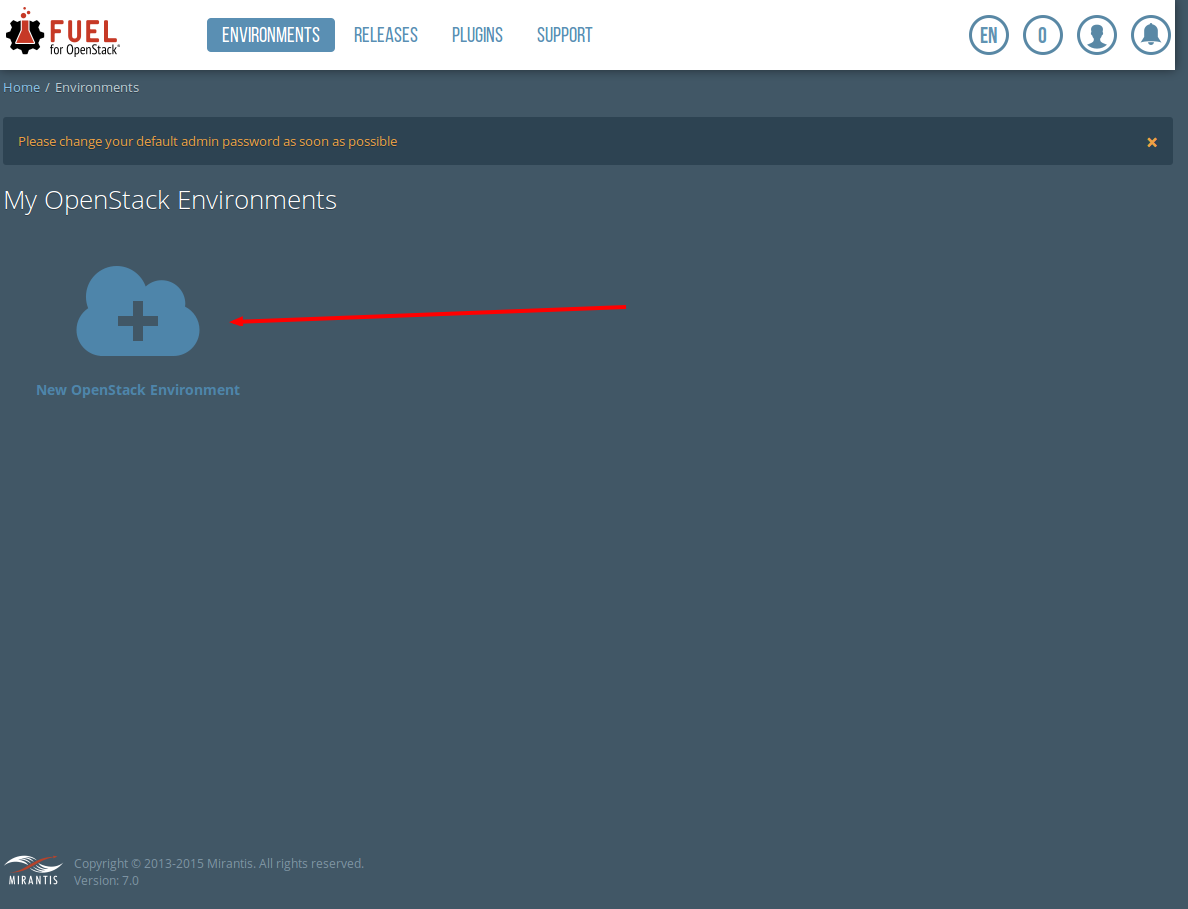Follow the Home breadcrumb link
Image resolution: width=1188 pixels, height=909 pixels.
(x=21, y=87)
